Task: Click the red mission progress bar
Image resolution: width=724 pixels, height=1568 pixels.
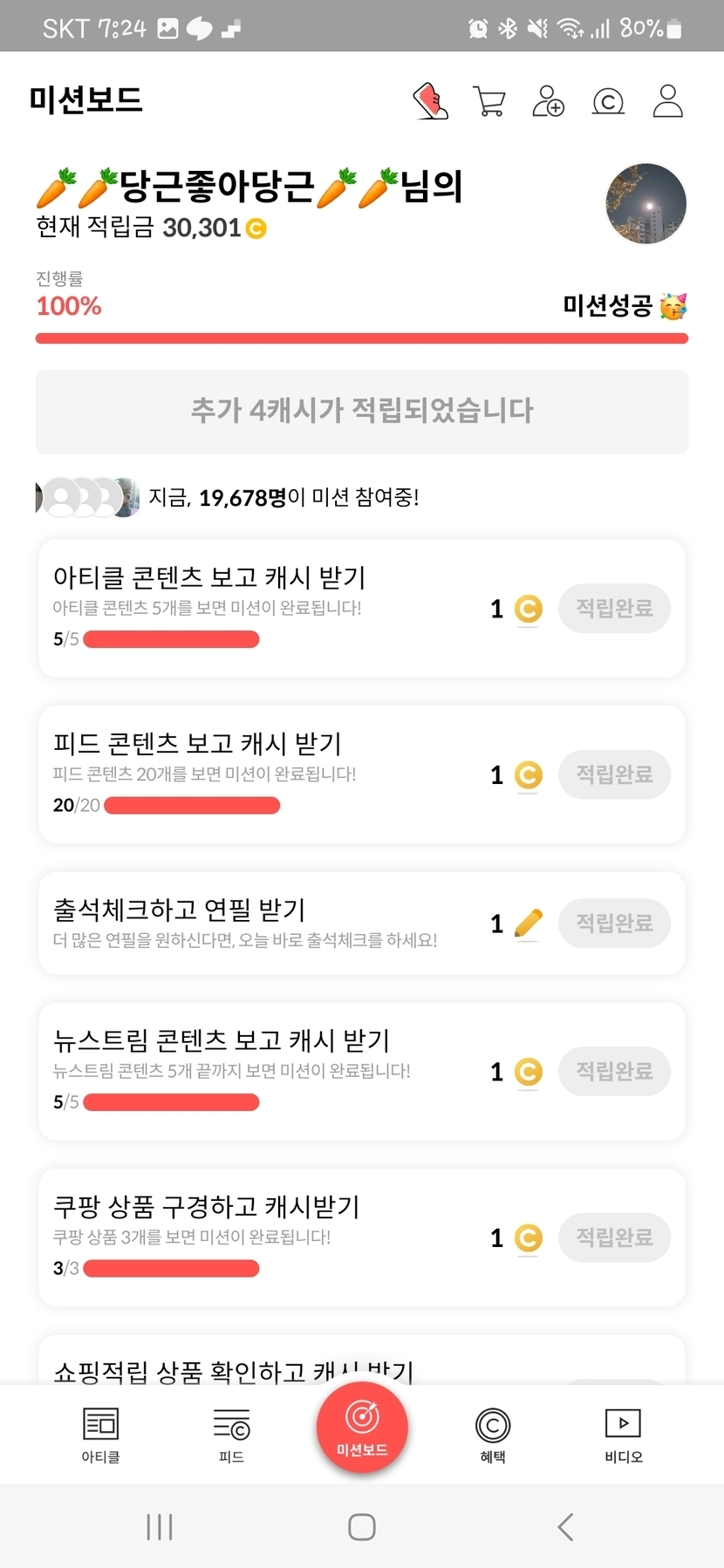Action: 362,338
